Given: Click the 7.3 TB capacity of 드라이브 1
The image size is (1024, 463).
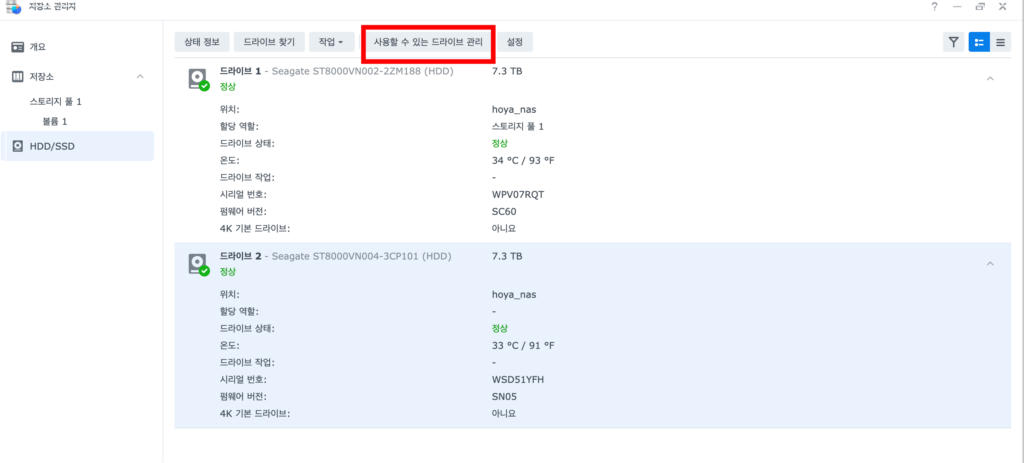Looking at the screenshot, I should (x=507, y=71).
